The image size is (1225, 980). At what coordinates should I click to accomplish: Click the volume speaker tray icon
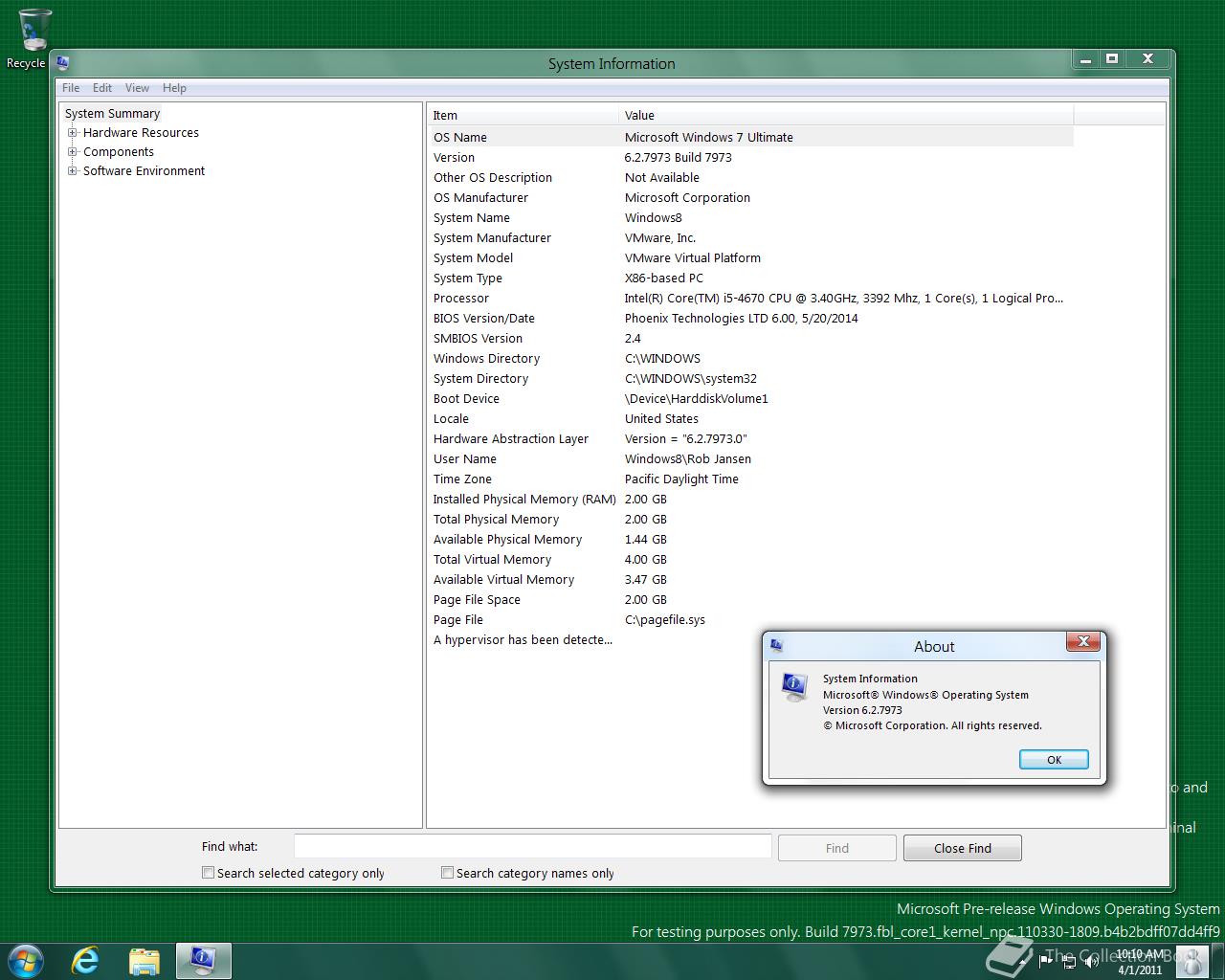pos(1091,961)
